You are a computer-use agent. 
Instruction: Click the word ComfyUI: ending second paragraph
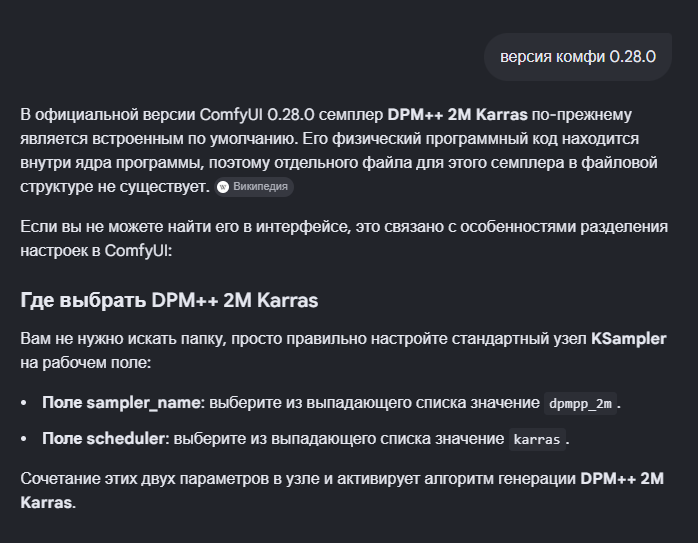(138, 251)
